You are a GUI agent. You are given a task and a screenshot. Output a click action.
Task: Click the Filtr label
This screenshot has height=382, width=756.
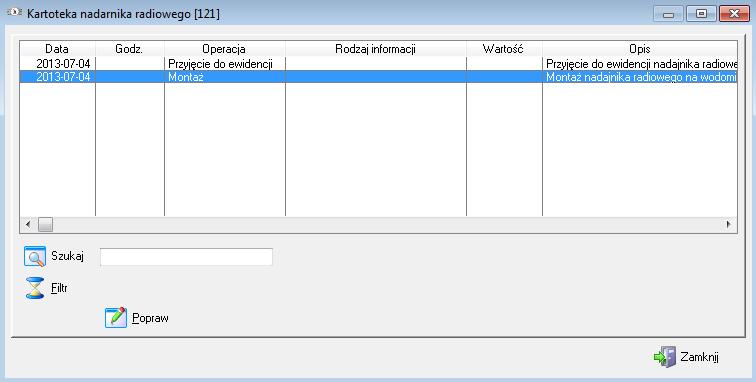(x=59, y=288)
